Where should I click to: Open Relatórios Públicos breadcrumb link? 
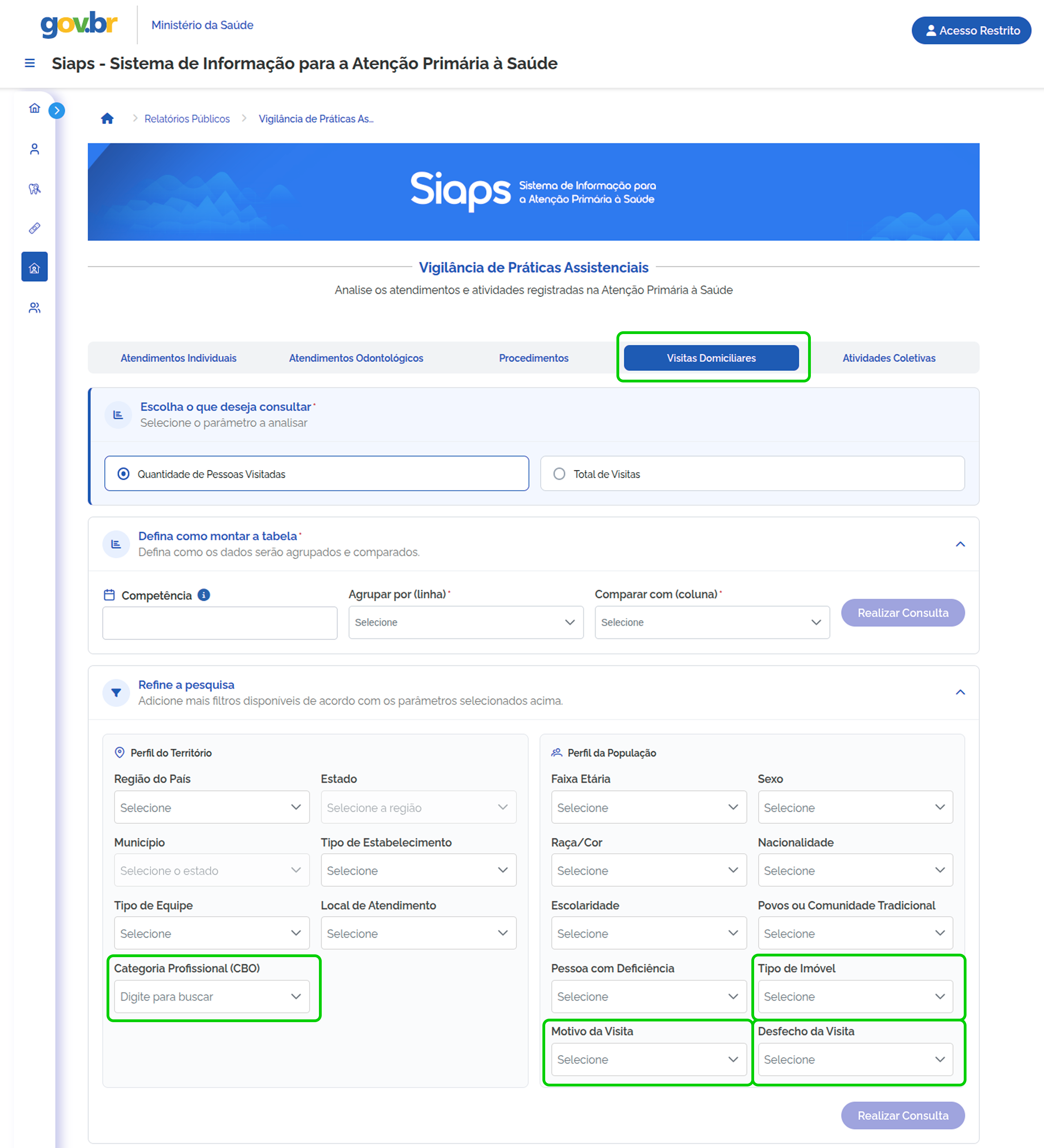187,119
